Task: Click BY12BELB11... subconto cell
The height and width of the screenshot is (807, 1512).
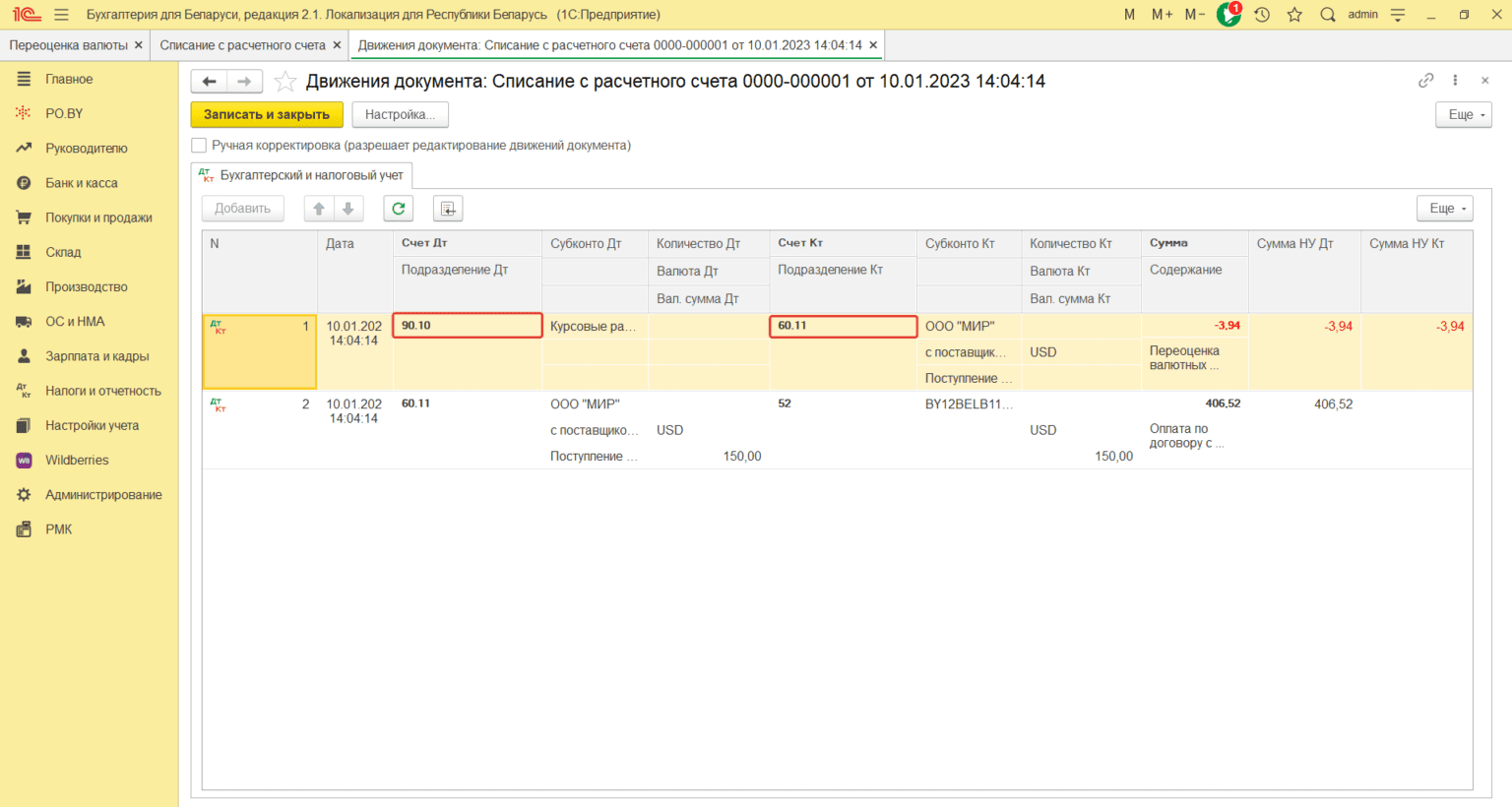Action: tap(969, 404)
